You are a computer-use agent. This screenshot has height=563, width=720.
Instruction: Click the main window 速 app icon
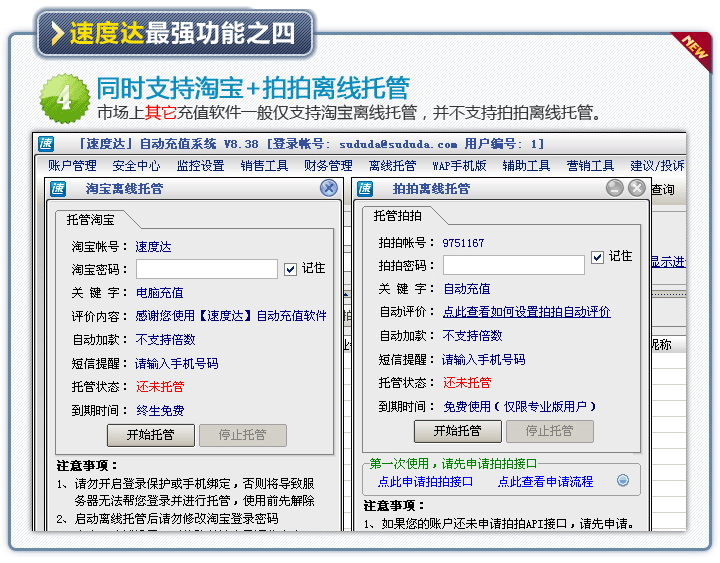coord(46,144)
